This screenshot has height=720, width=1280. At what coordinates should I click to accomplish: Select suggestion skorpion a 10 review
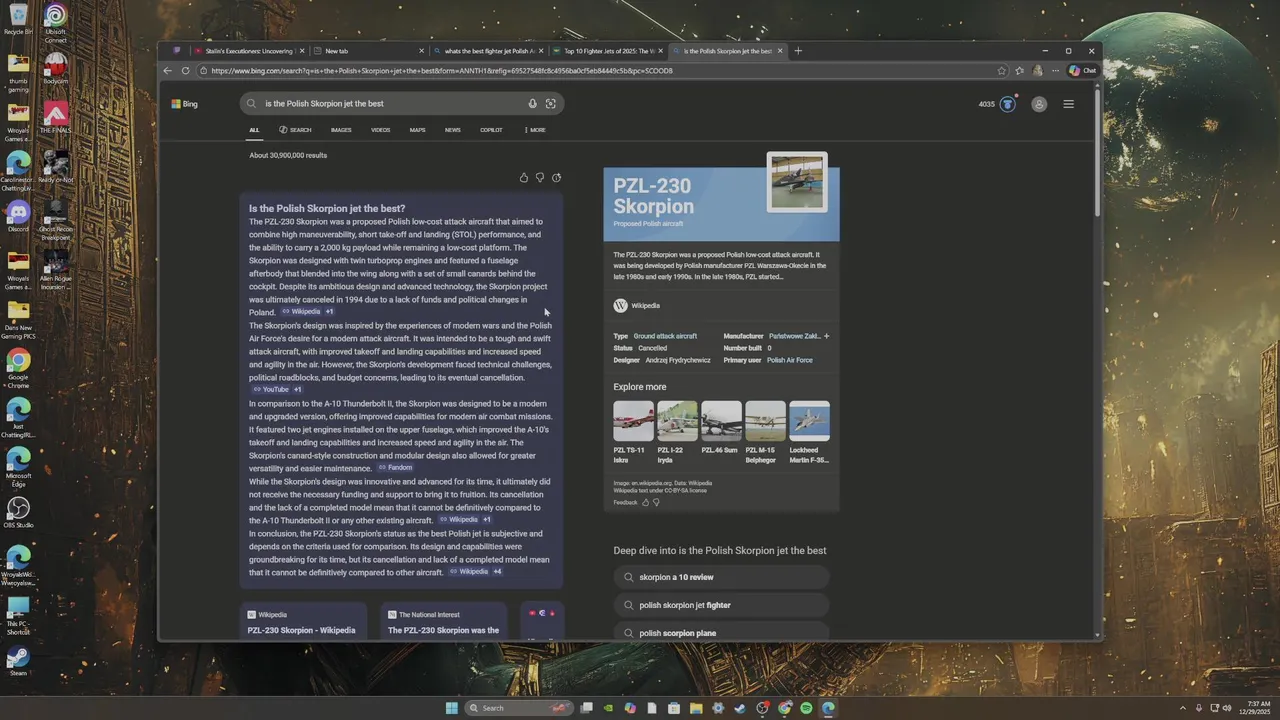tap(721, 577)
